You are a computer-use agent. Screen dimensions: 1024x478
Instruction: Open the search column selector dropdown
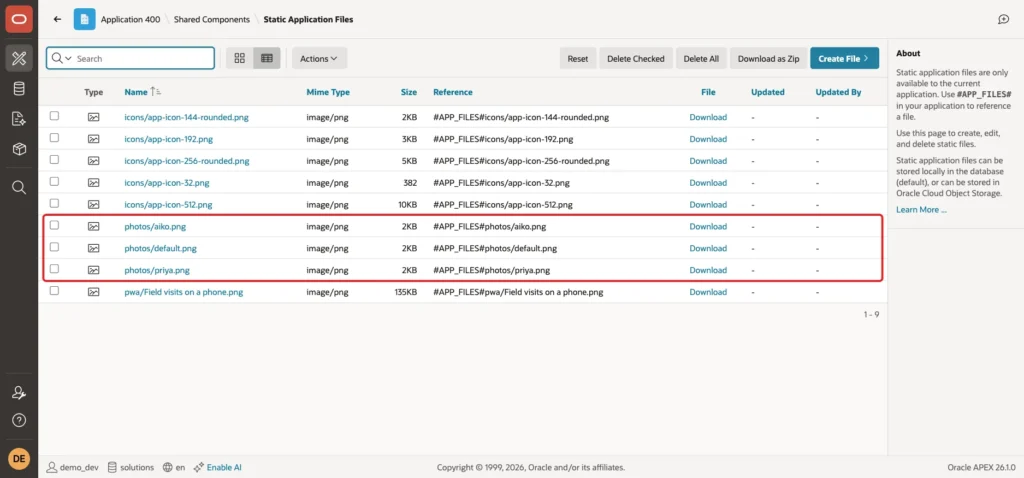(x=61, y=58)
